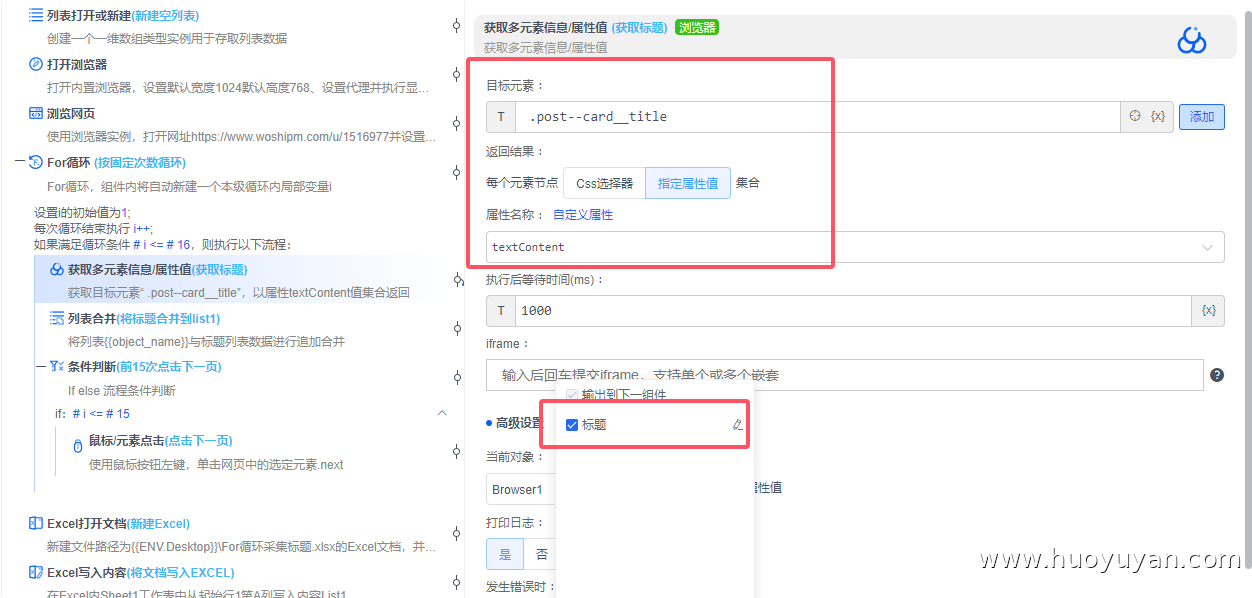Viewport: 1252px width, 598px height.
Task: Select 否 for 打印日志
Action: 541,554
